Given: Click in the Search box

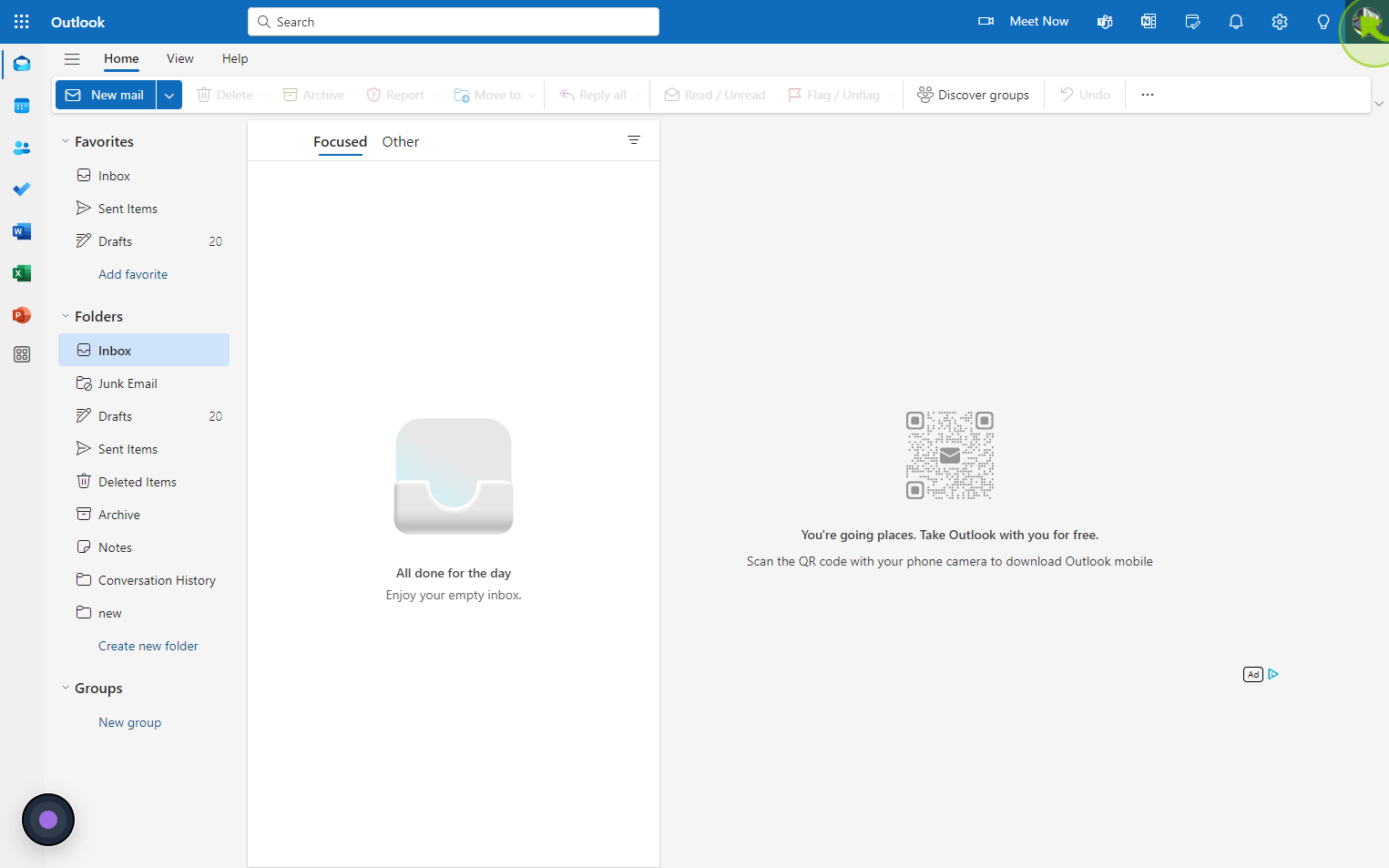Looking at the screenshot, I should [454, 22].
